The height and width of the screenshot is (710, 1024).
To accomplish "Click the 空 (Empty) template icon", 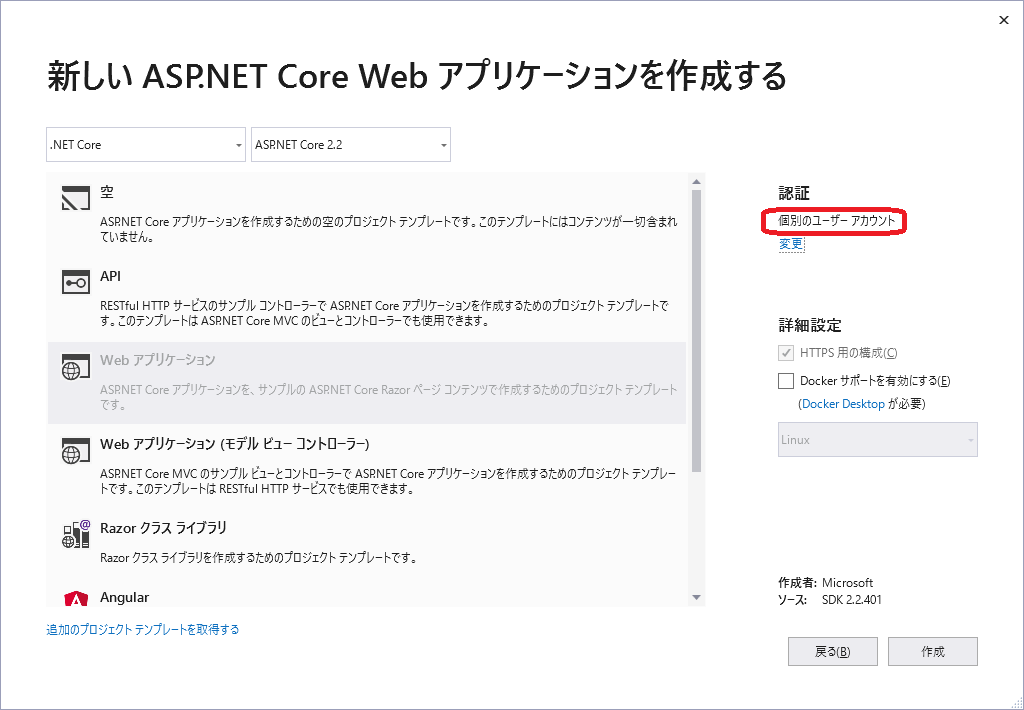I will pos(76,198).
